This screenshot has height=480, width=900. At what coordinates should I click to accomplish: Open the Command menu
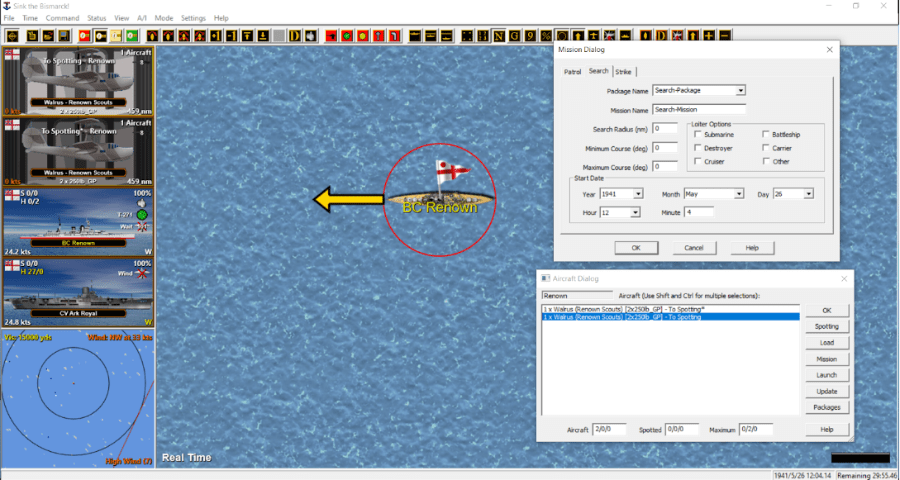(x=63, y=18)
